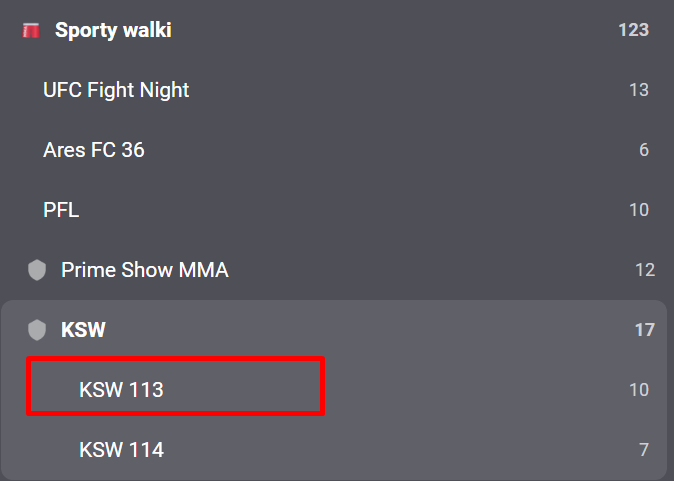The width and height of the screenshot is (674, 481).
Task: Select the KSW 113 event
Action: click(121, 390)
